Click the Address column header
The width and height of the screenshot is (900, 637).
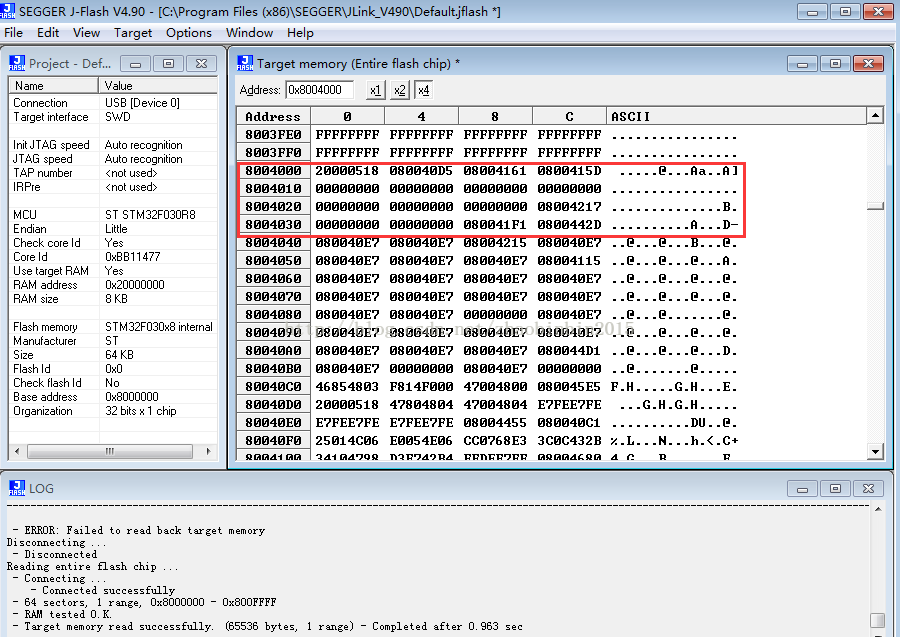click(273, 116)
